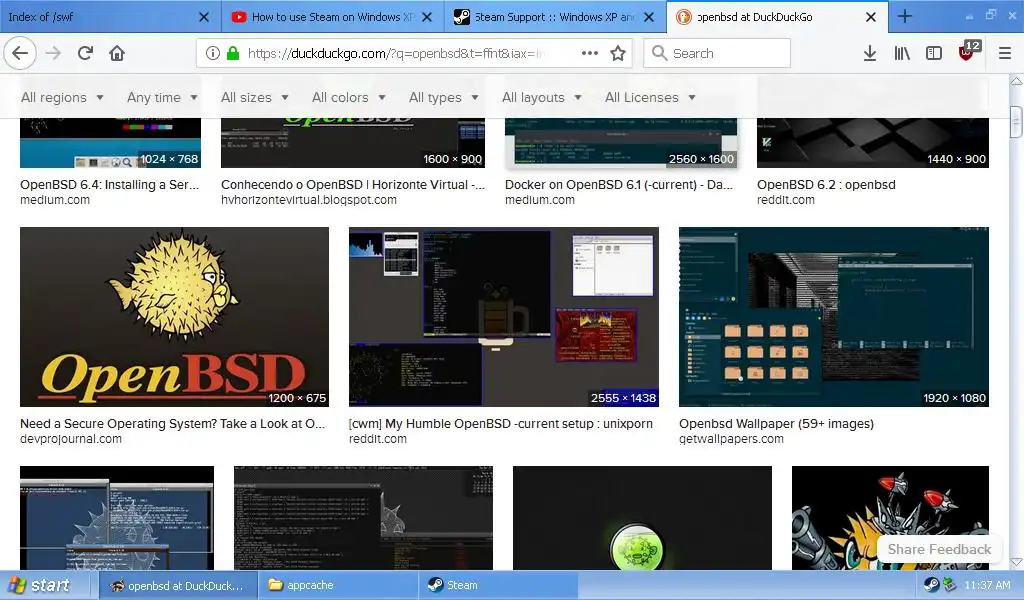1024x600 pixels.
Task: Reload the current page
Action: click(x=85, y=53)
